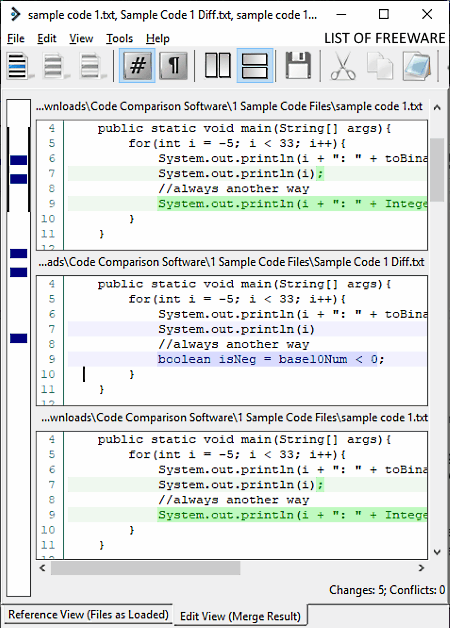Image resolution: width=450 pixels, height=628 pixels.
Task: Click a blue change marker in overview strip
Action: coord(18,160)
